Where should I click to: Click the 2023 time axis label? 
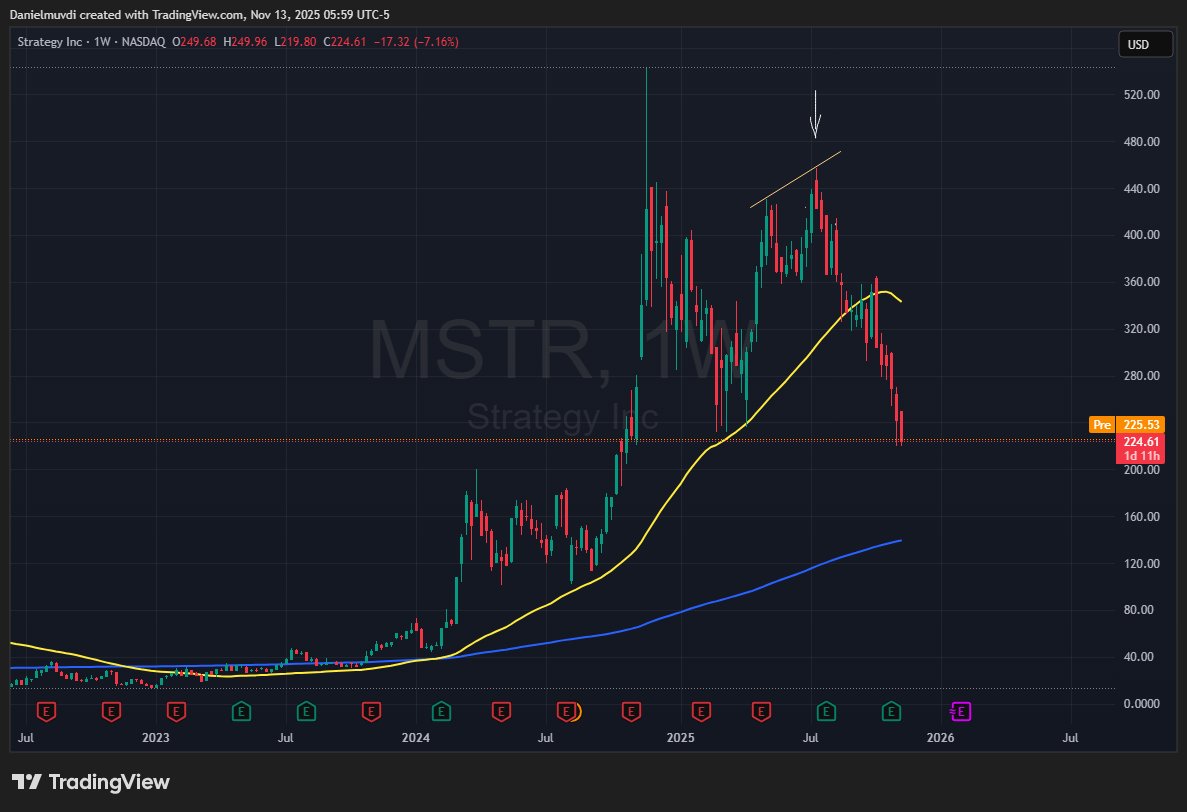coord(156,738)
